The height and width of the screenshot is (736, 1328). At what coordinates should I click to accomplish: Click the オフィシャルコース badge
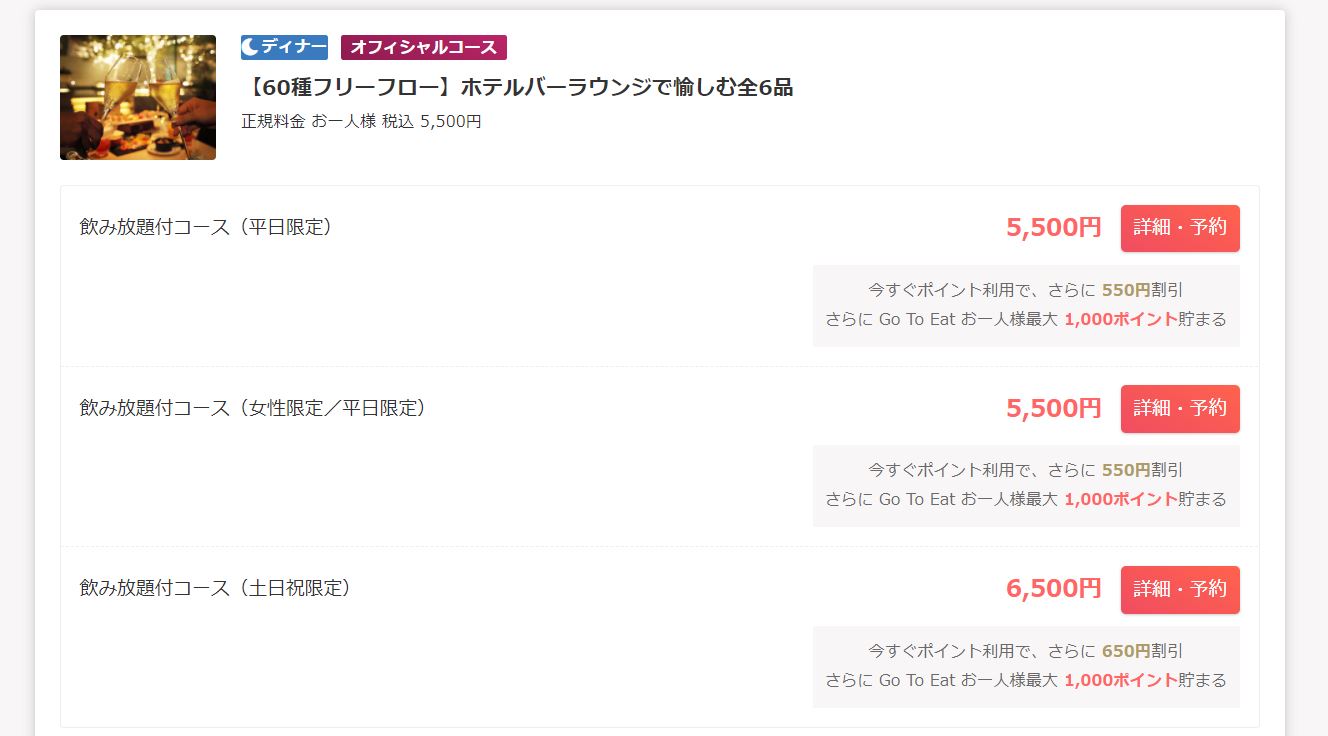click(423, 47)
